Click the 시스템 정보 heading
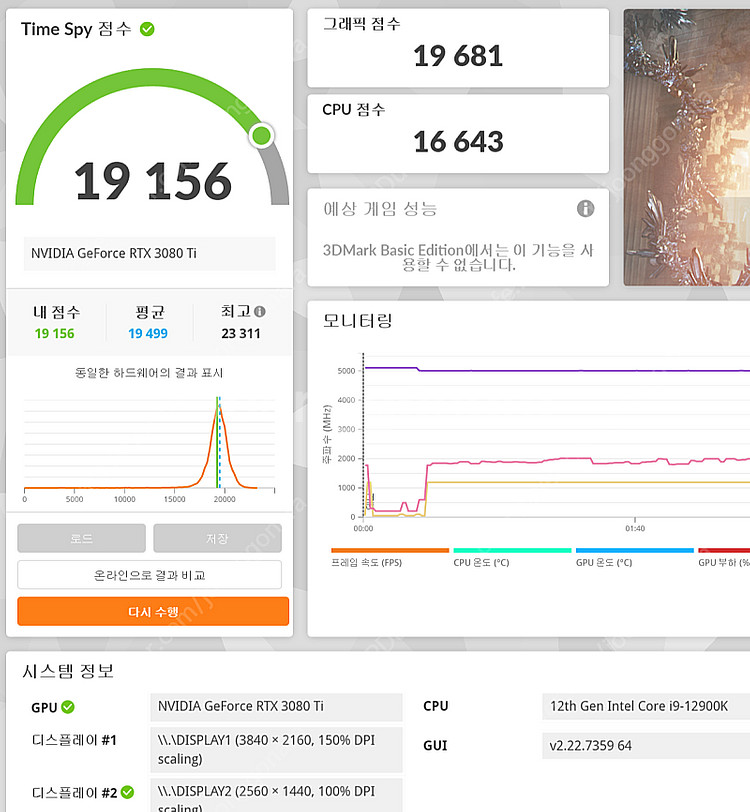Screen dimensions: 750x812 coord(68,671)
